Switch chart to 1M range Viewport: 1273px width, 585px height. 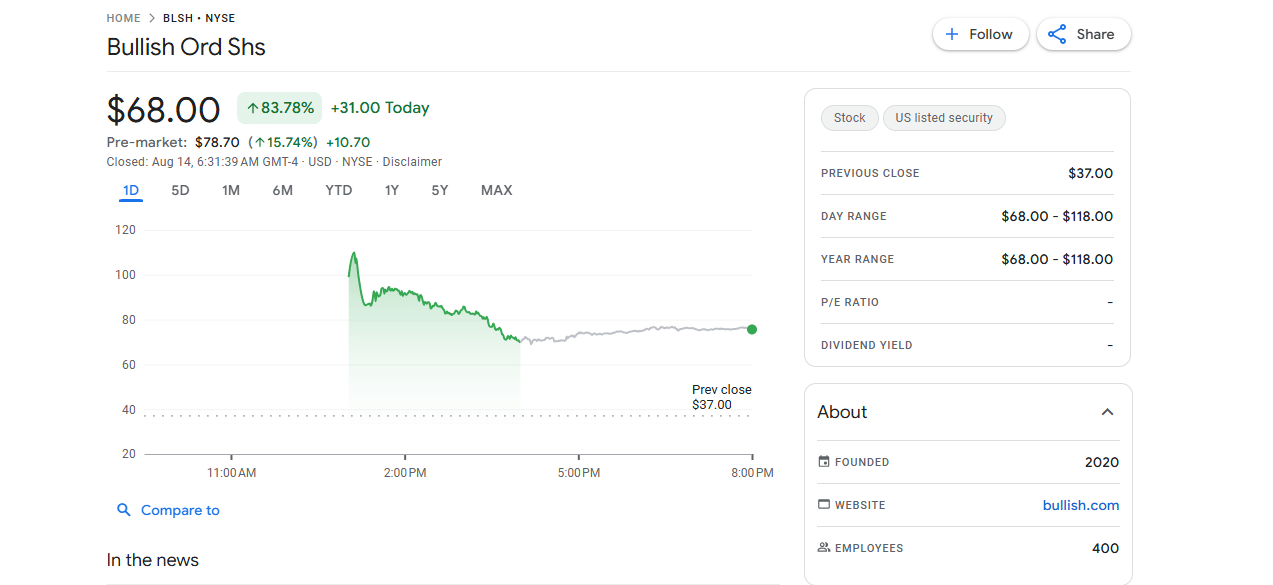[x=231, y=190]
